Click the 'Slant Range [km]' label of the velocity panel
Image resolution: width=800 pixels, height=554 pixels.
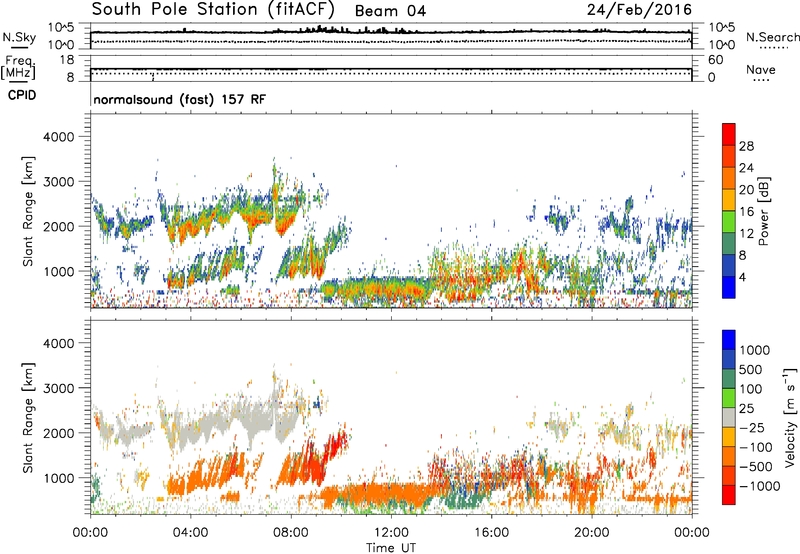click(x=28, y=417)
